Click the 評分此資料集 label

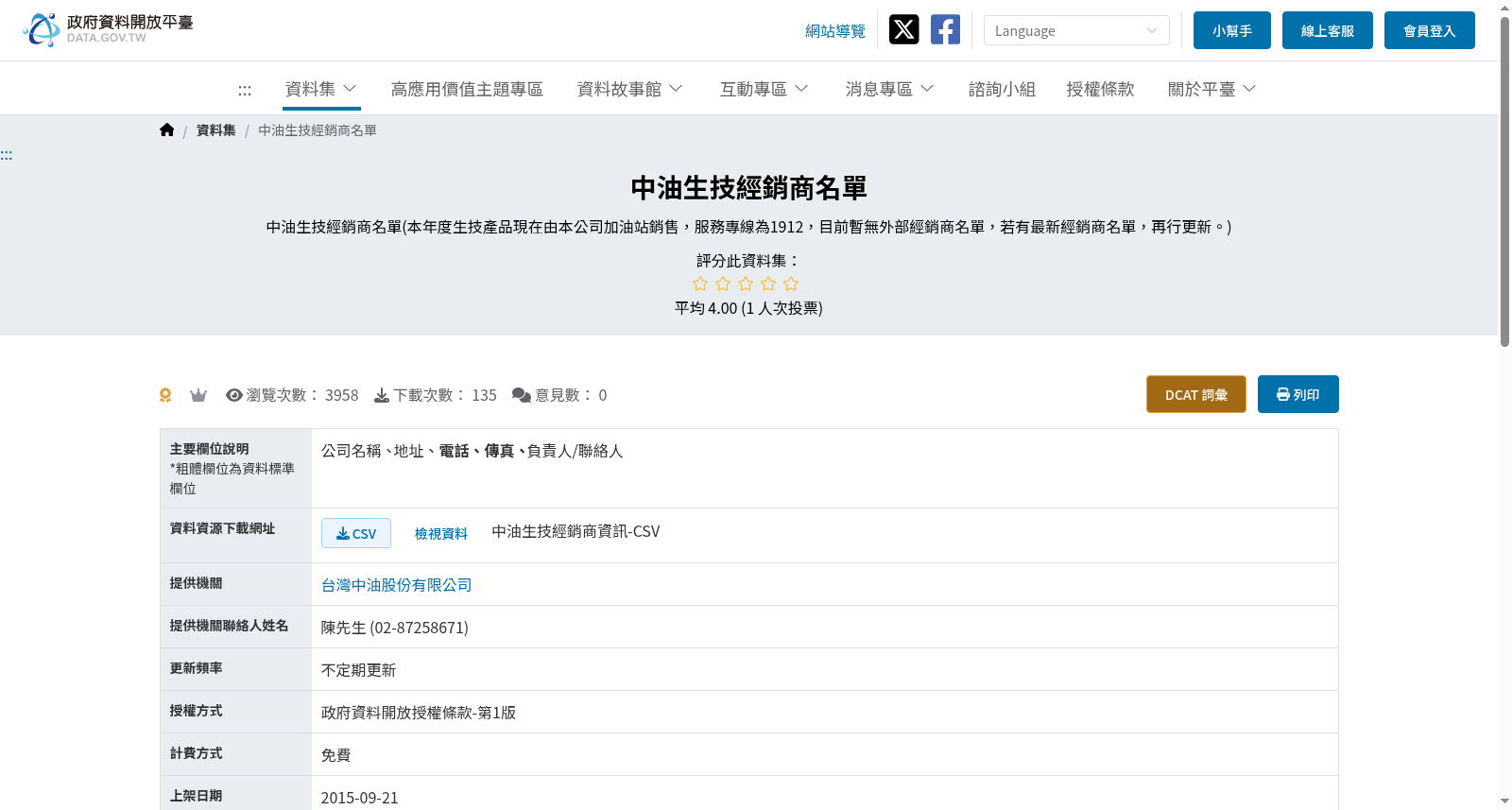pos(748,261)
